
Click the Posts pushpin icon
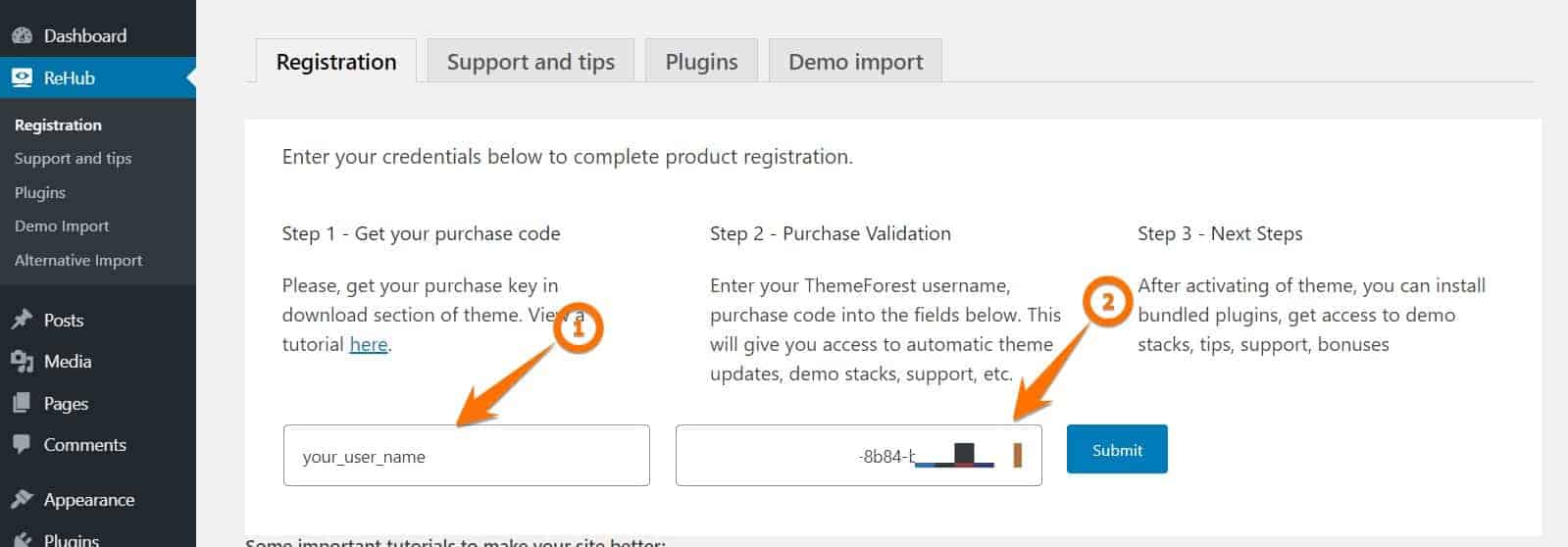click(x=22, y=321)
